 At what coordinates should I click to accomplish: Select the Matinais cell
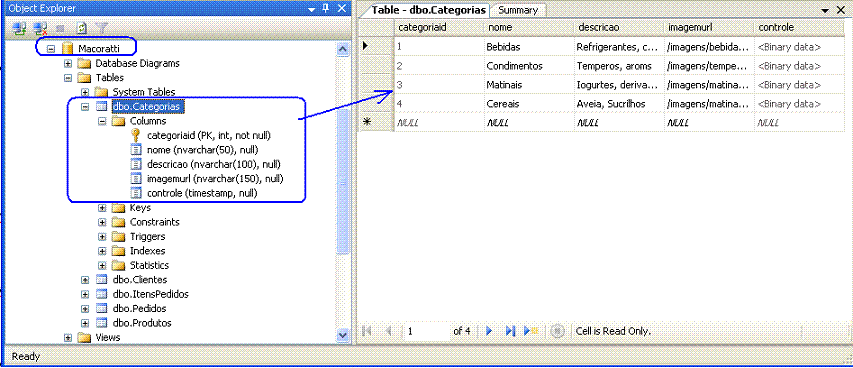pos(529,85)
